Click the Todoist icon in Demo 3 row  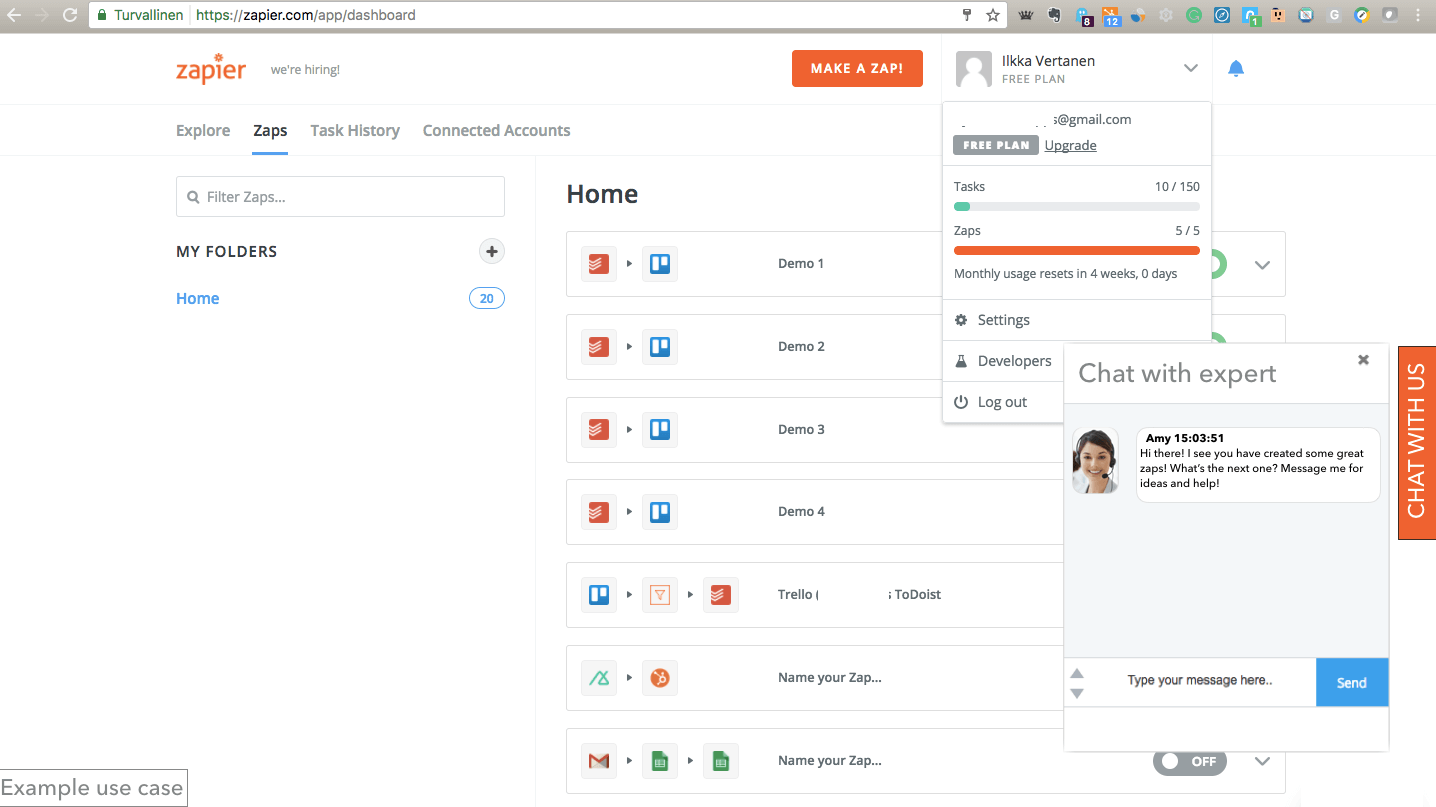tap(598, 430)
